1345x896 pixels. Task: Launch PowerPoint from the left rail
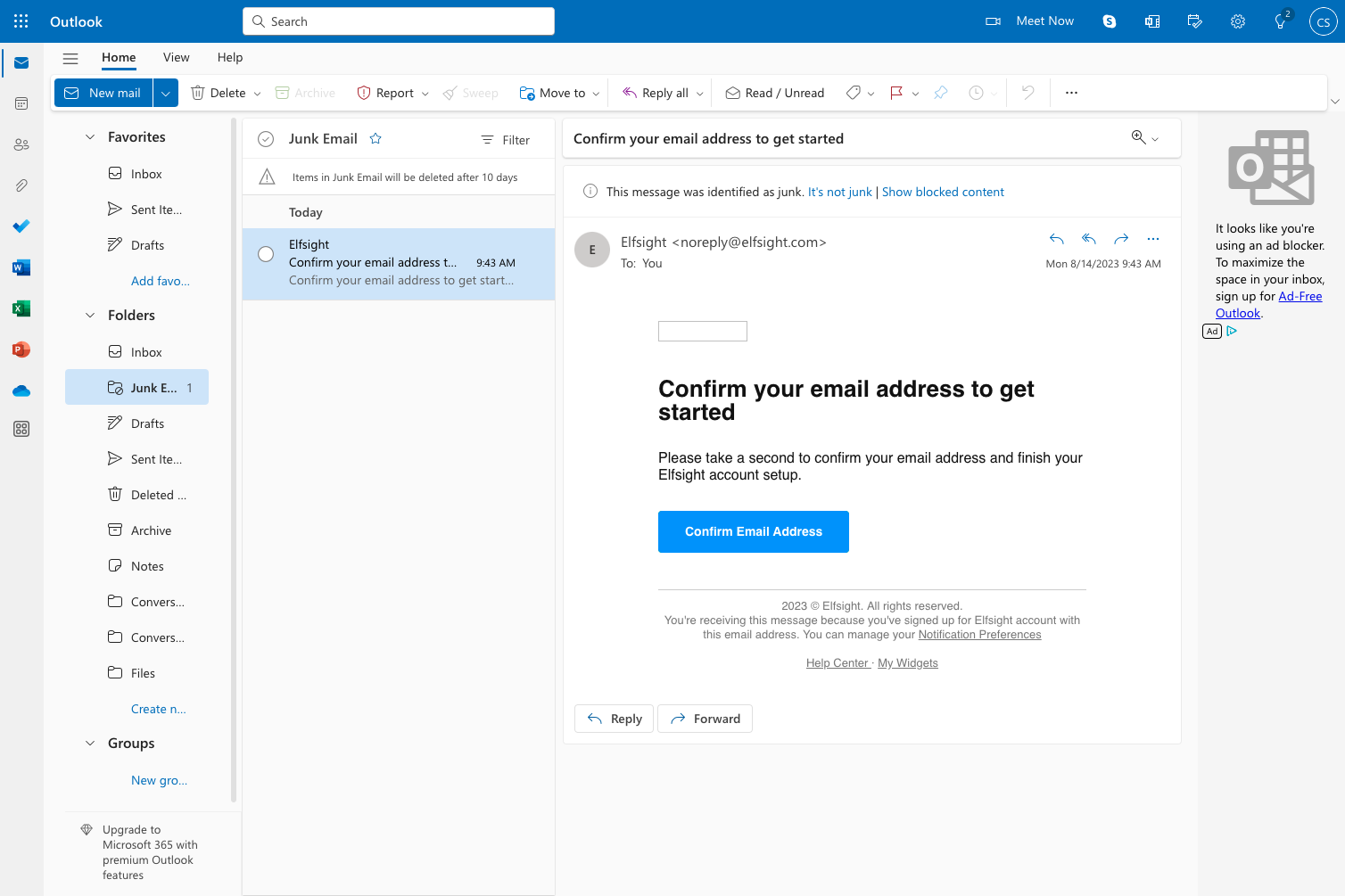[21, 349]
